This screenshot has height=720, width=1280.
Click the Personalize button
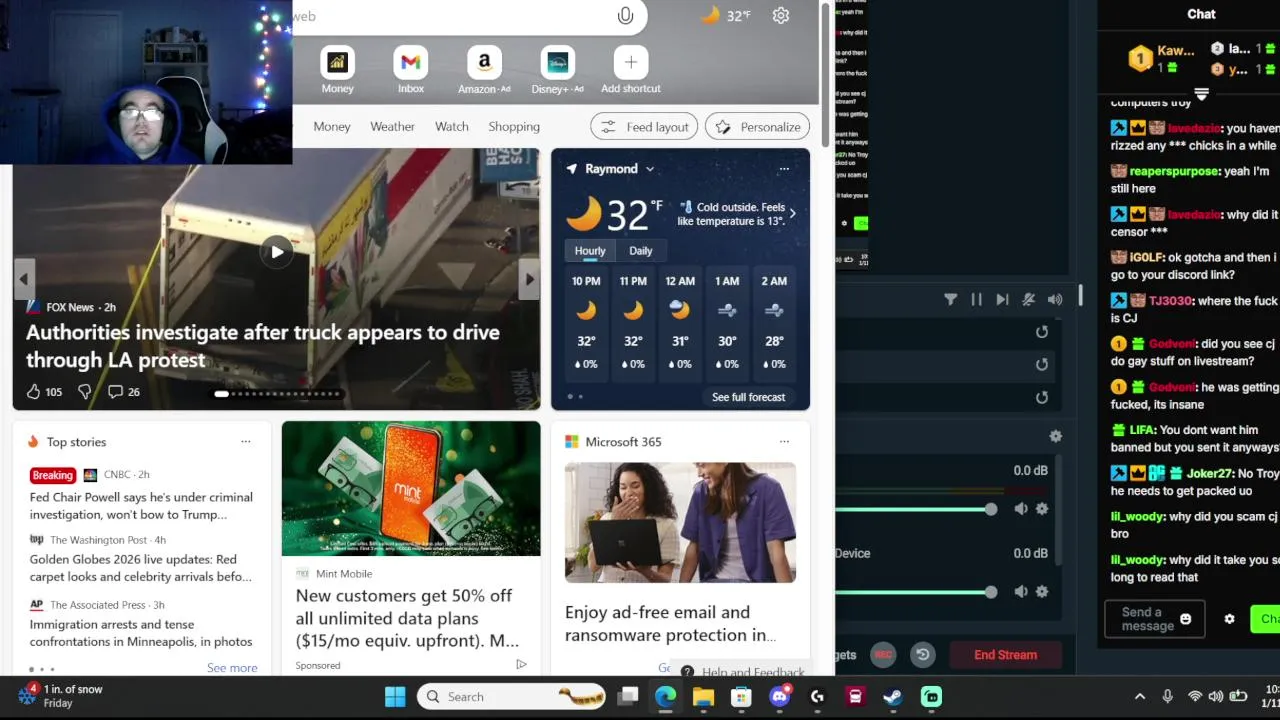[x=757, y=127]
